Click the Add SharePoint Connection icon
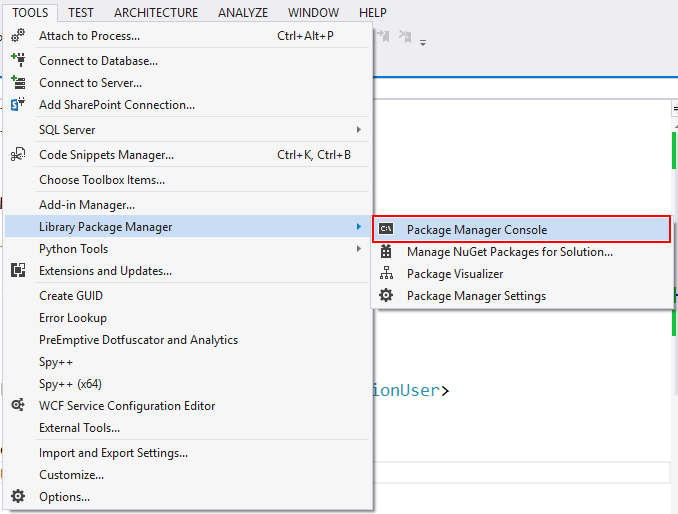 click(x=18, y=104)
